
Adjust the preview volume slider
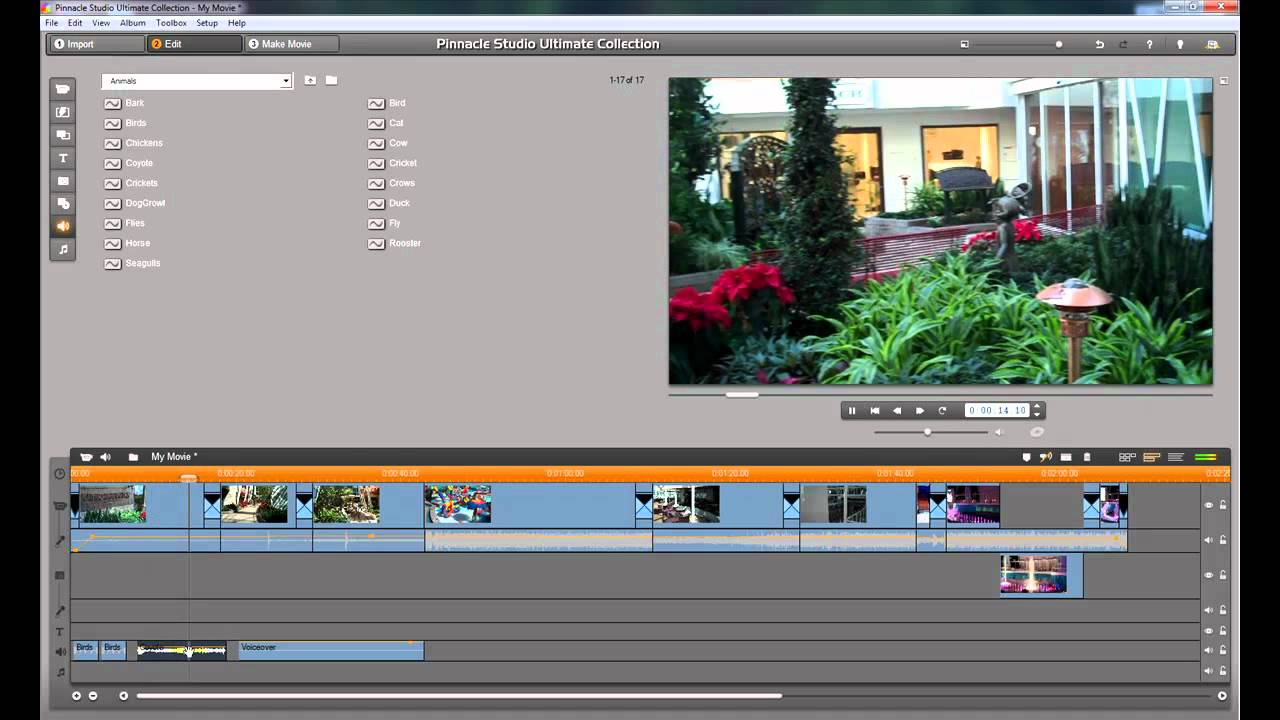point(928,432)
